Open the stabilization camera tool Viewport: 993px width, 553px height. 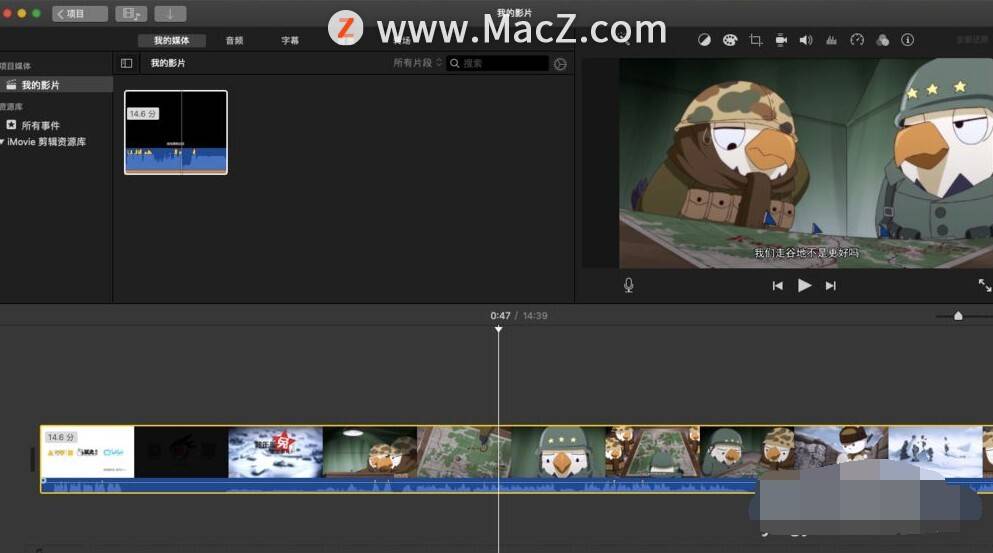(x=781, y=40)
